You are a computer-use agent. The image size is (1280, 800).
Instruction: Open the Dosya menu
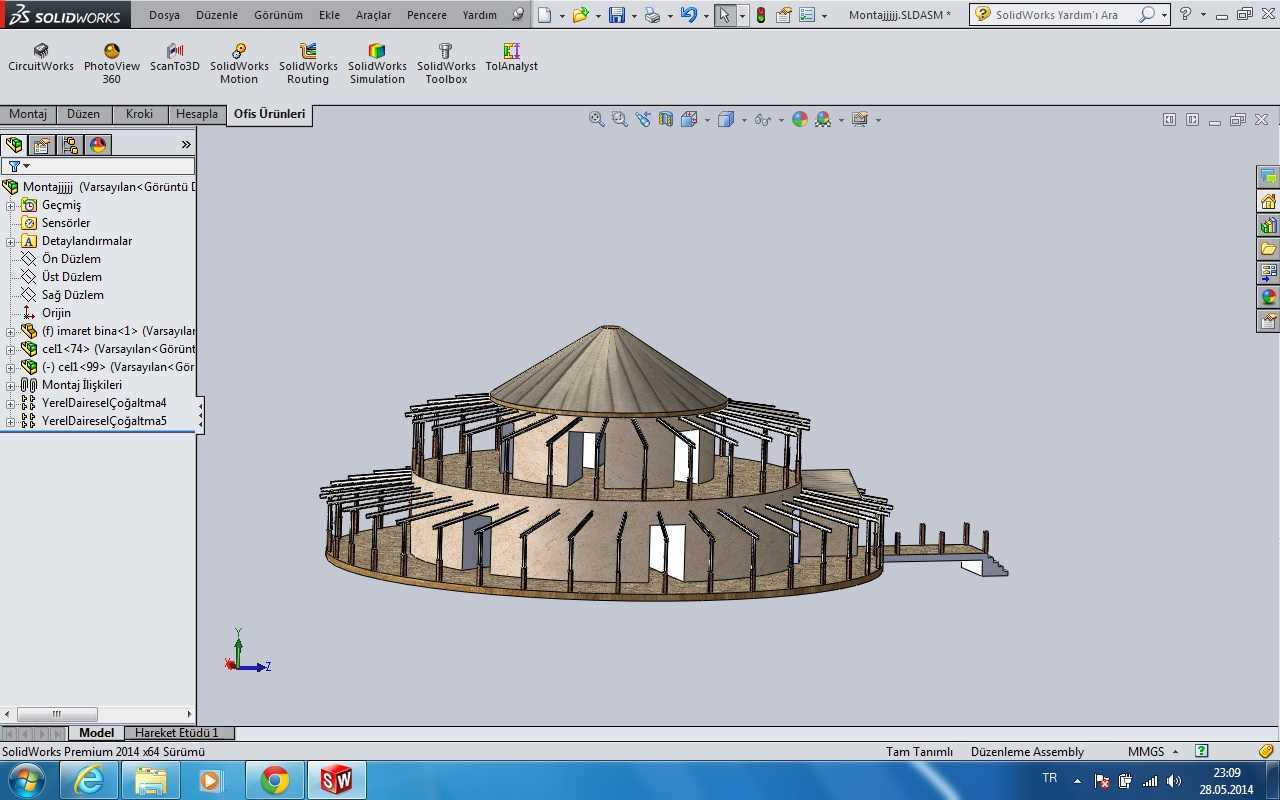coord(164,15)
